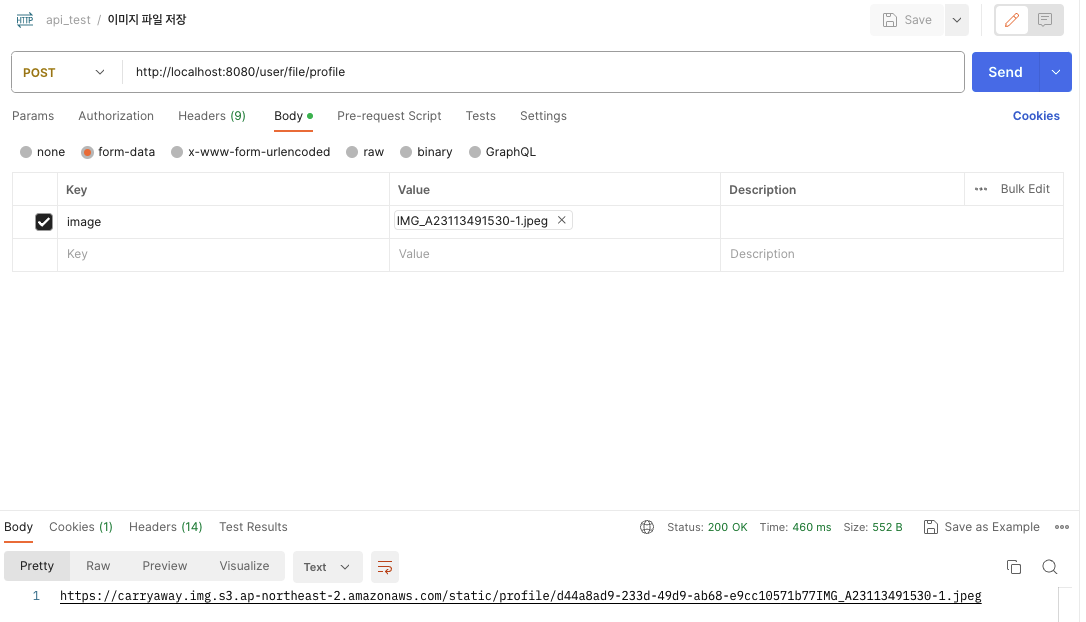Switch to Visualize response view
The height and width of the screenshot is (622, 1086).
click(244, 566)
